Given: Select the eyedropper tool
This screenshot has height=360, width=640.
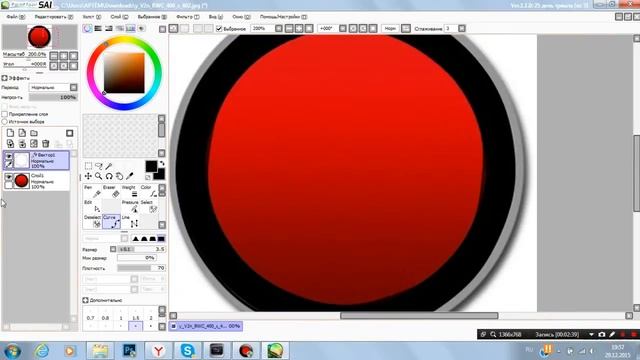Looking at the screenshot, I should [130, 176].
